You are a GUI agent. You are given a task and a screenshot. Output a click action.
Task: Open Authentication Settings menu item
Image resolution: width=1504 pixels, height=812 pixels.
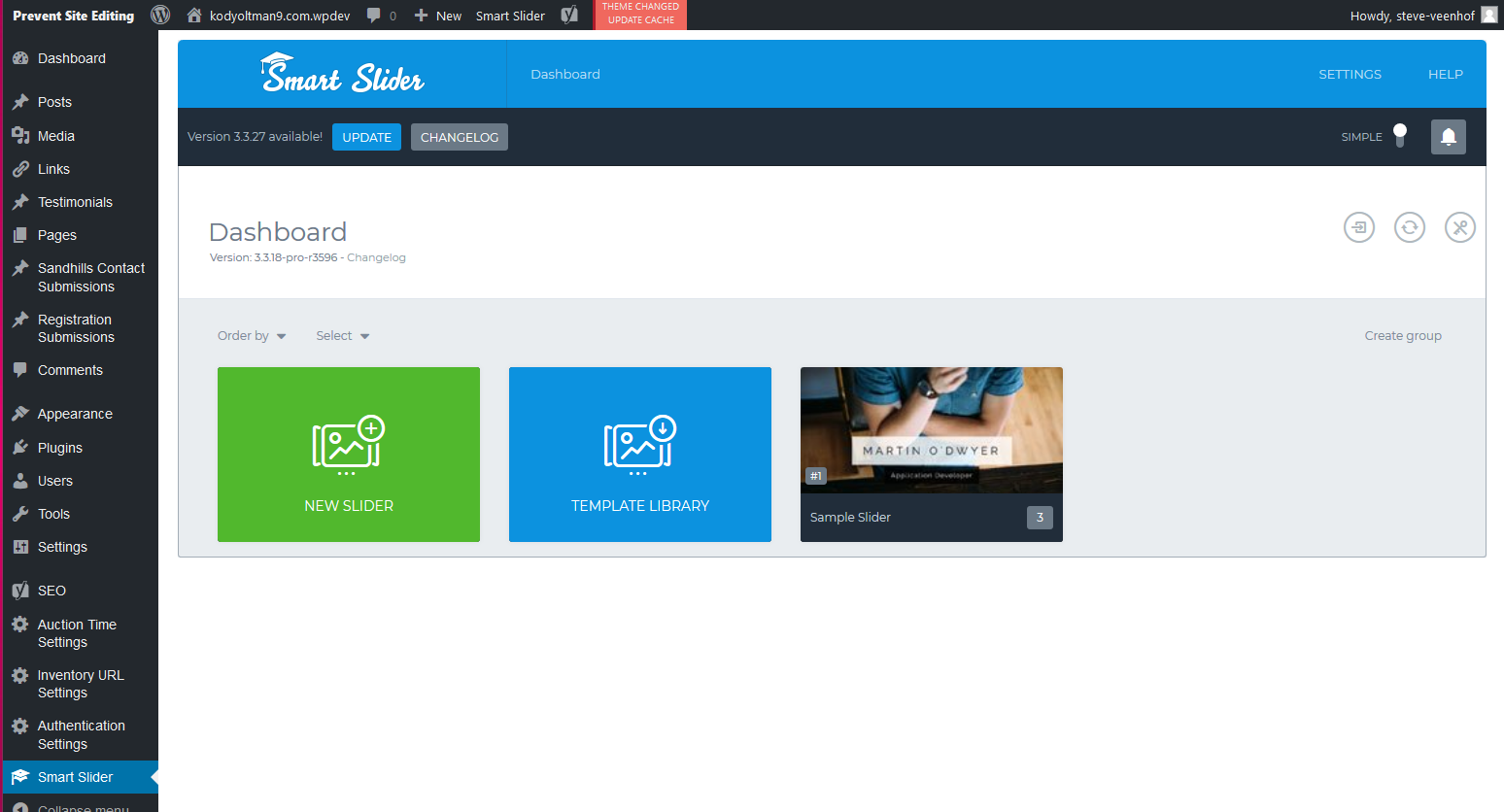tap(80, 734)
